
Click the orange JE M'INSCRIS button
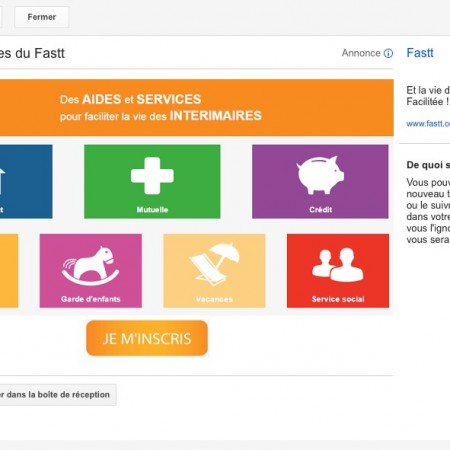click(147, 338)
